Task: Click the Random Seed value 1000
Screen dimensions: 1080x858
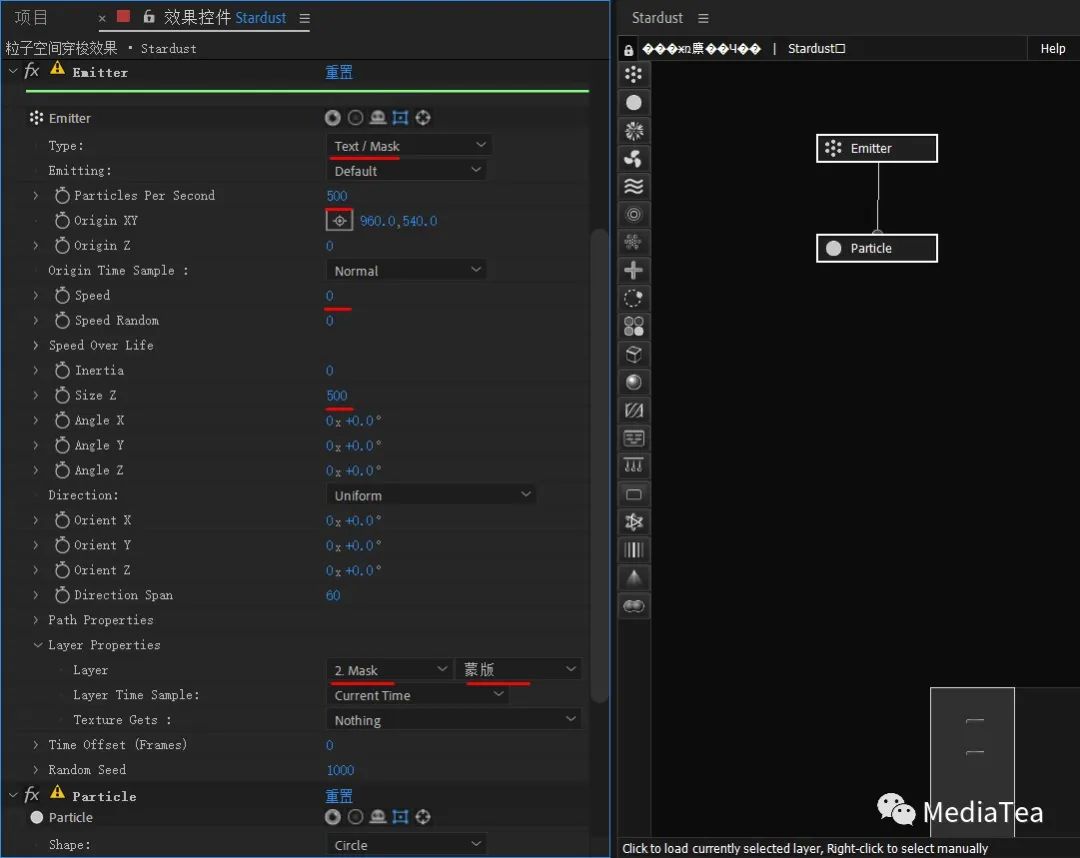Action: pos(340,770)
